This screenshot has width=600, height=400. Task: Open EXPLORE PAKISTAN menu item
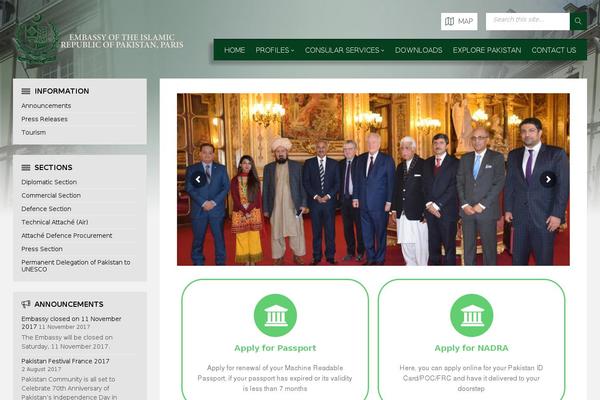pyautogui.click(x=487, y=50)
